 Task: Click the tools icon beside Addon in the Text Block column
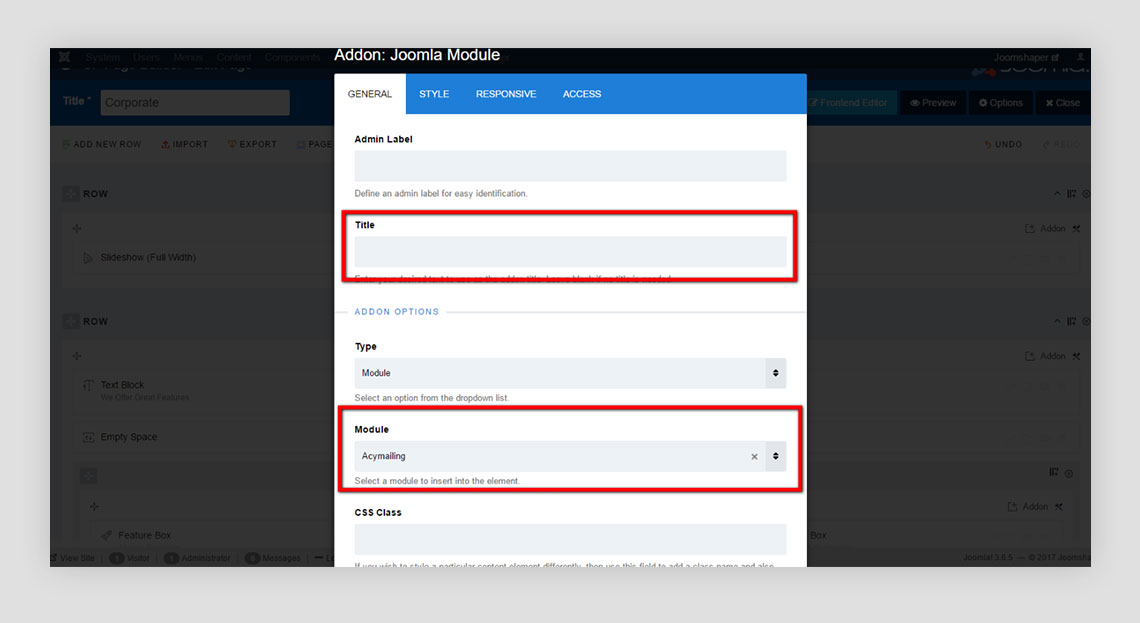click(x=1076, y=356)
